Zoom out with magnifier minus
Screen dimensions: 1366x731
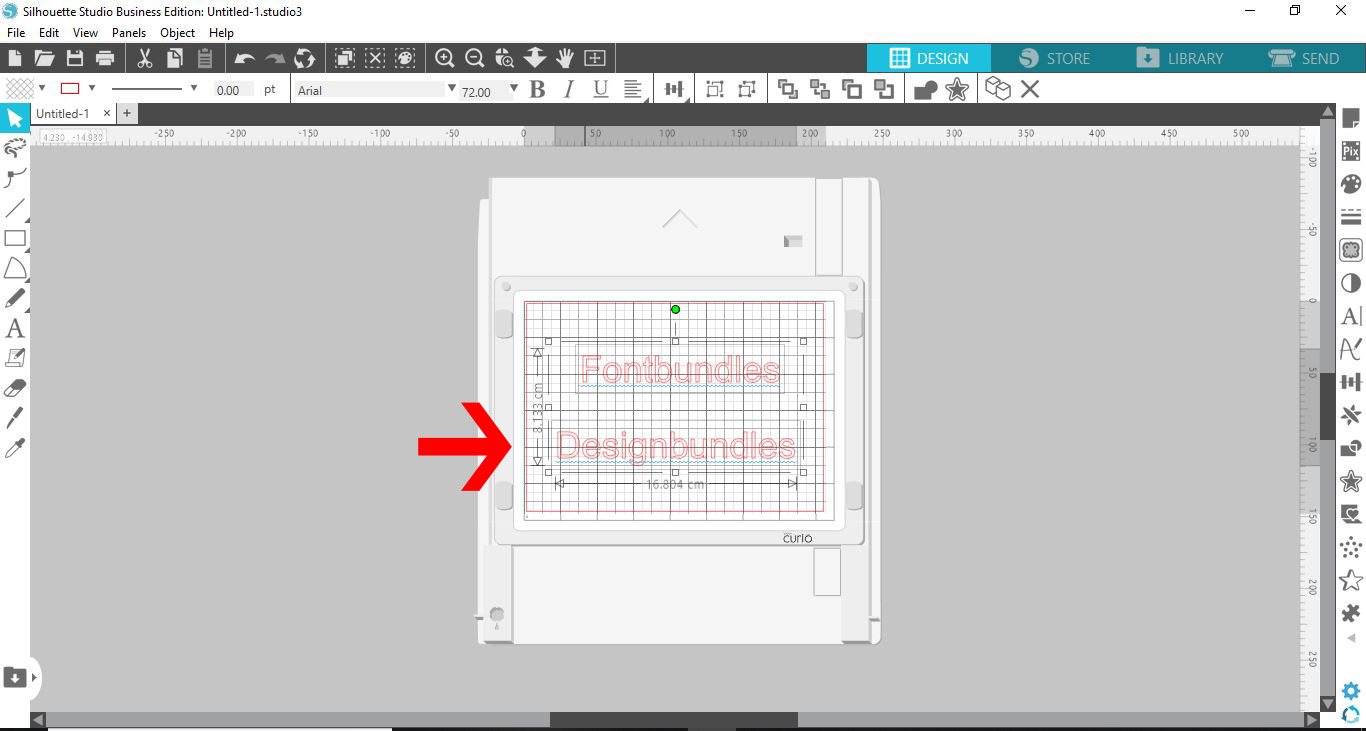point(475,58)
